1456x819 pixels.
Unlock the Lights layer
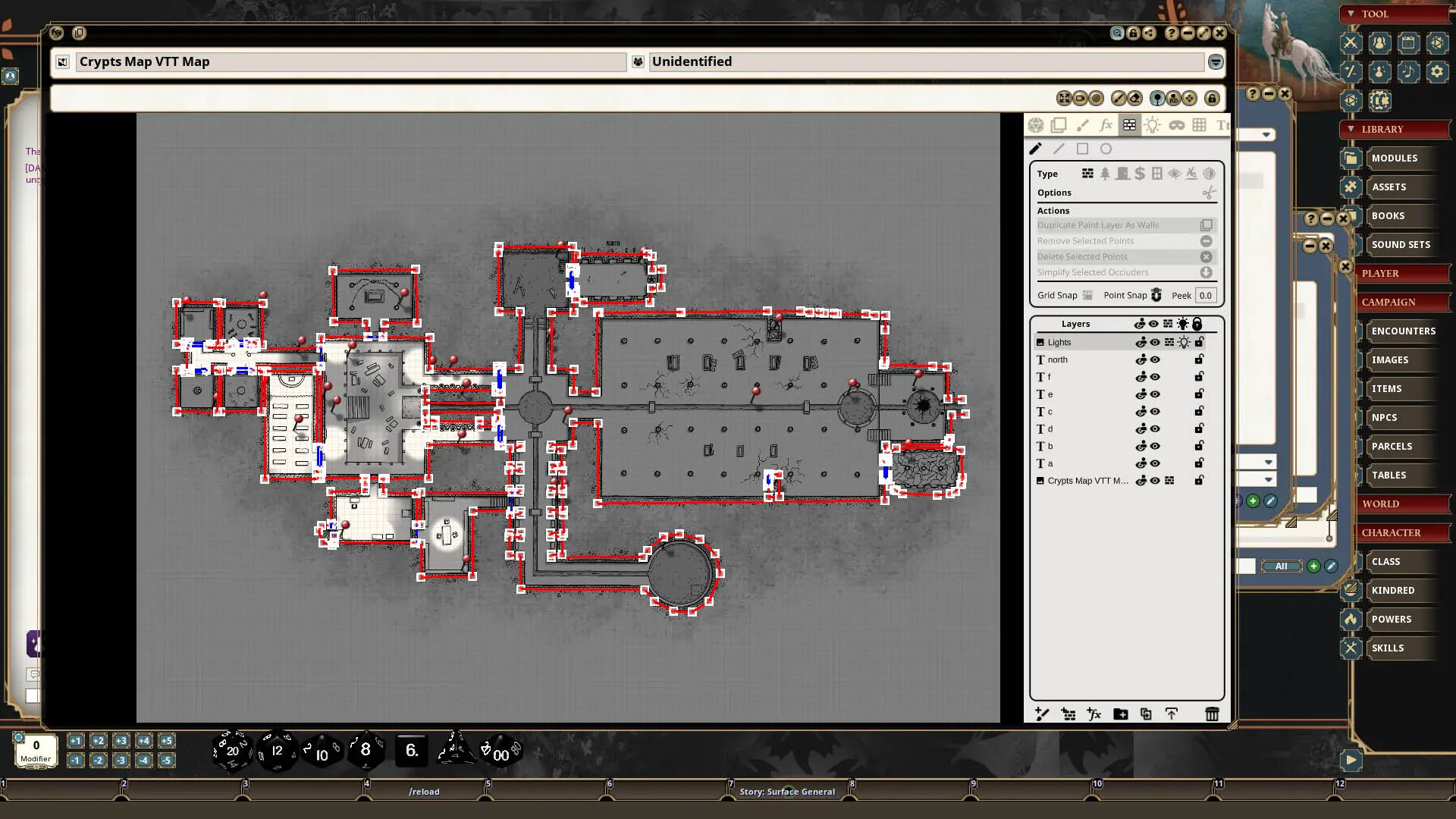tap(1198, 342)
